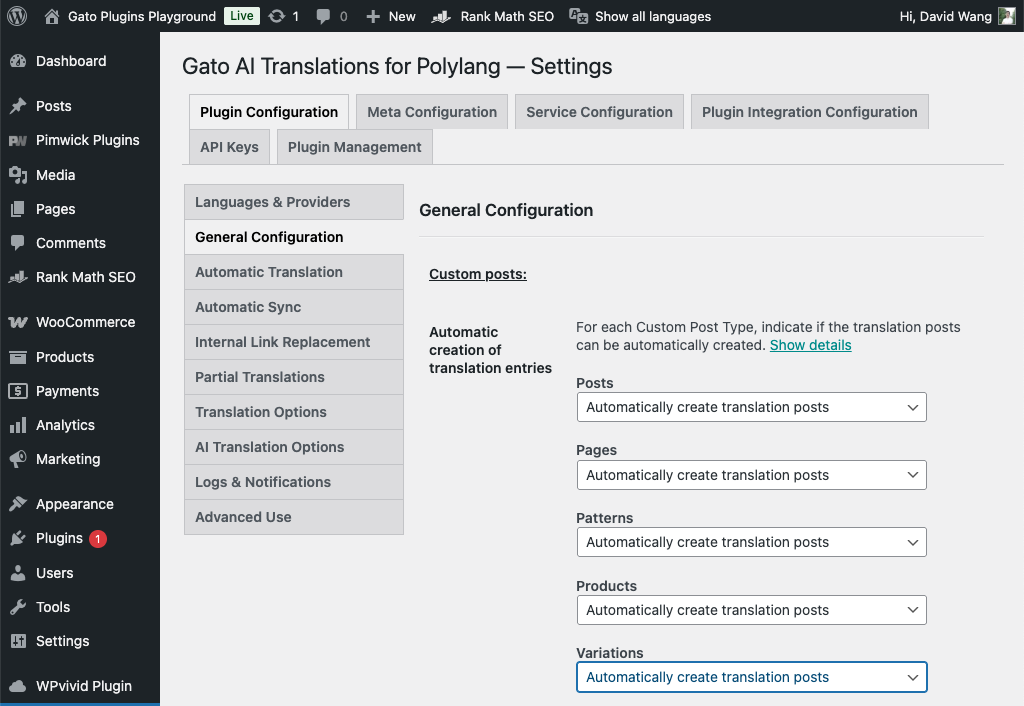Screen dimensions: 1024x706
Task: Open Automatic Translation settings section
Action: (x=269, y=272)
